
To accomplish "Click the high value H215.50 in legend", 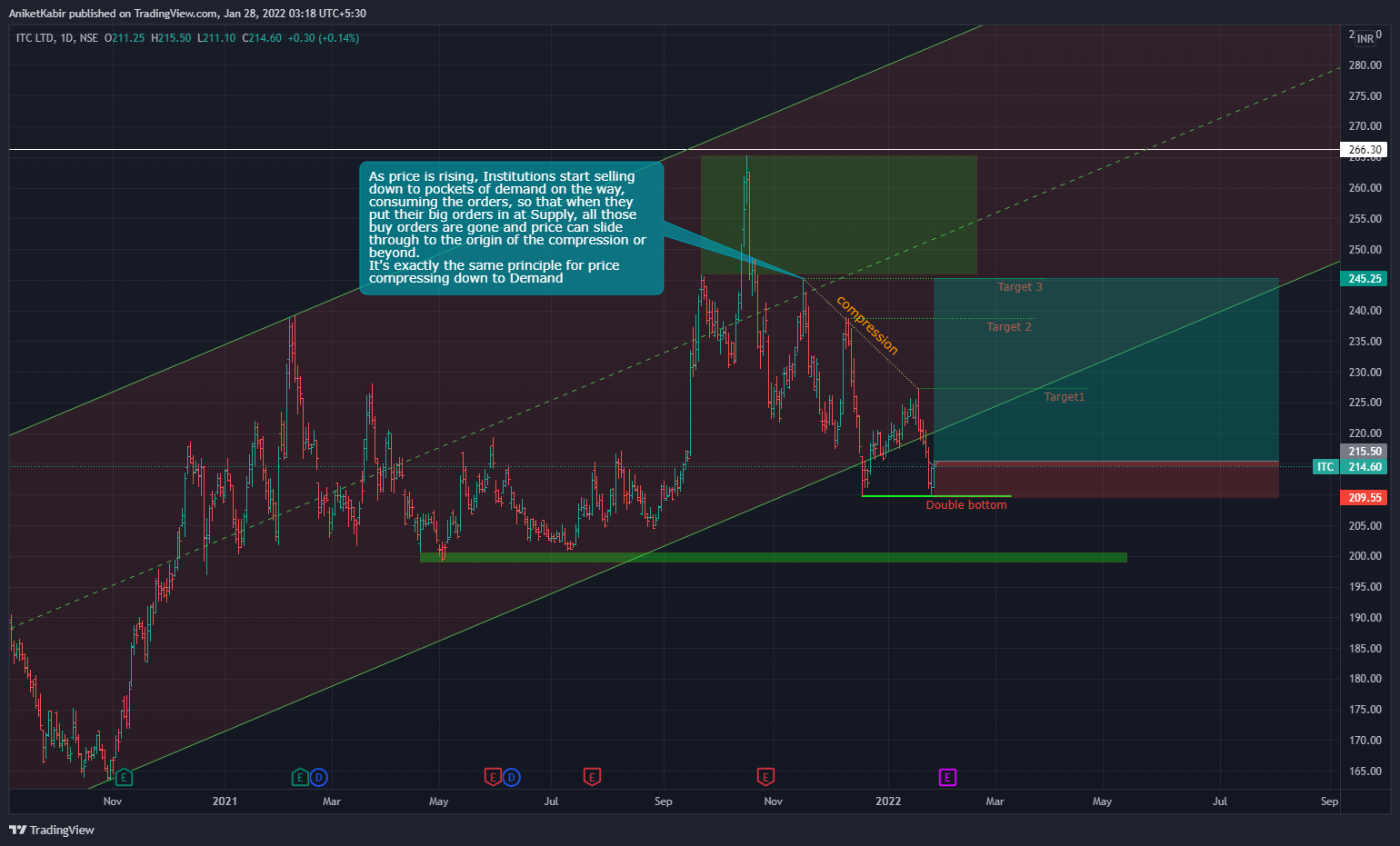I will [171, 38].
